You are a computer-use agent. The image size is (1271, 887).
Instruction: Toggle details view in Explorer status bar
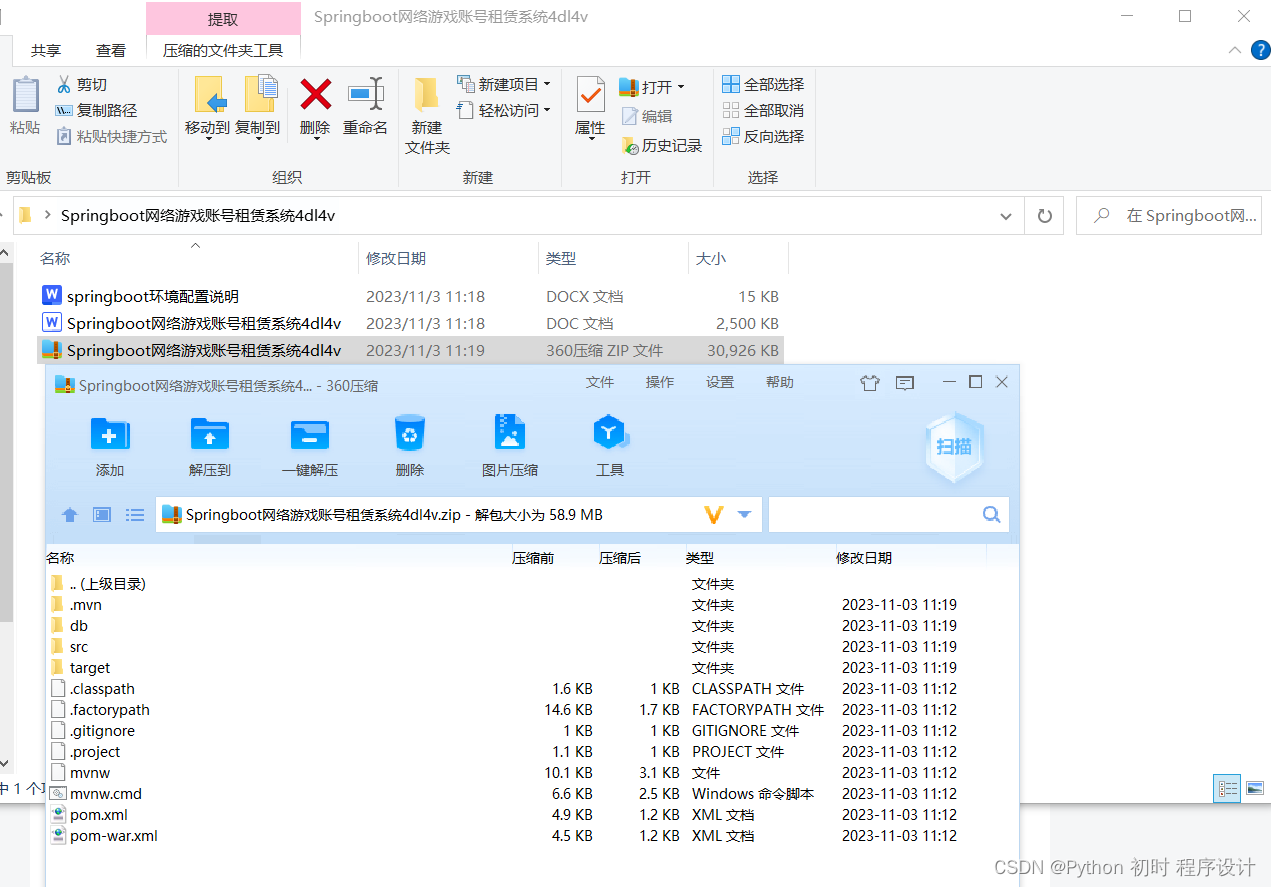(1226, 789)
